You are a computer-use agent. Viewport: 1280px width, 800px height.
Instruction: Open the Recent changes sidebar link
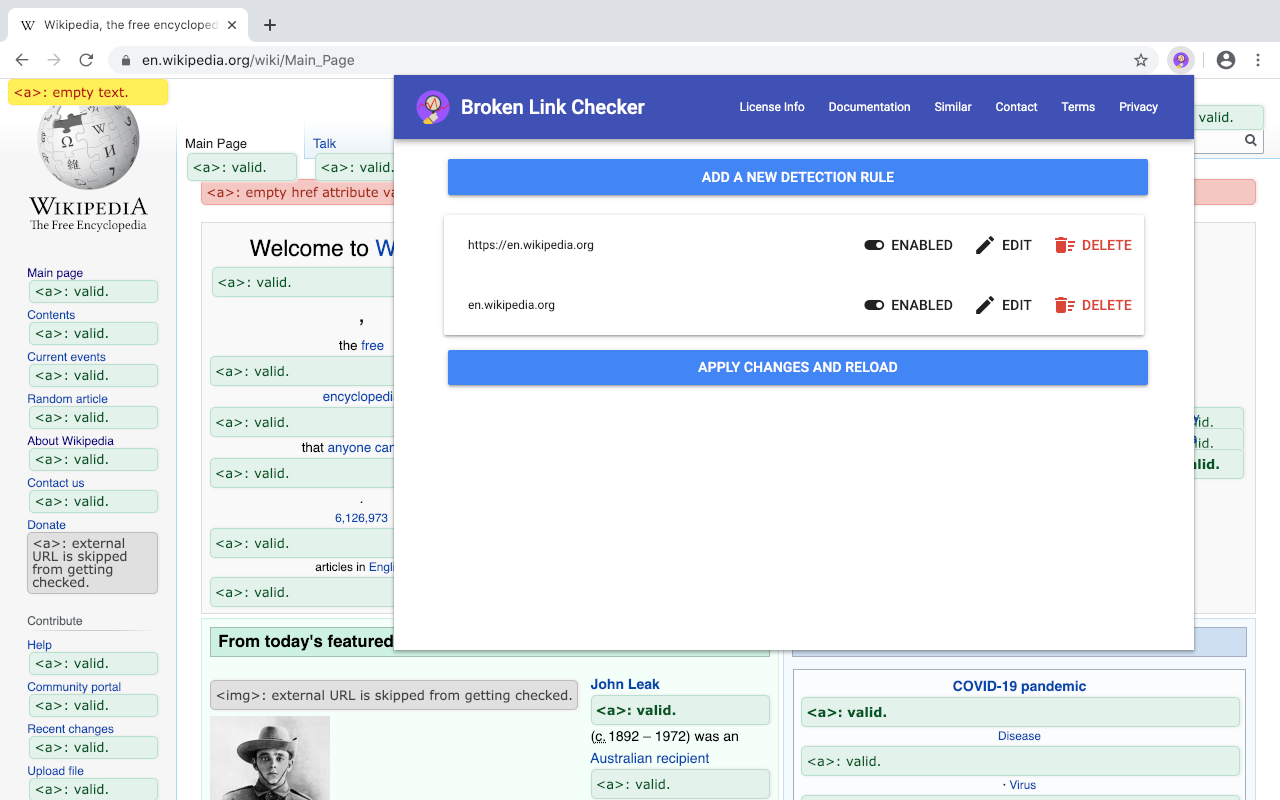[x=70, y=729]
